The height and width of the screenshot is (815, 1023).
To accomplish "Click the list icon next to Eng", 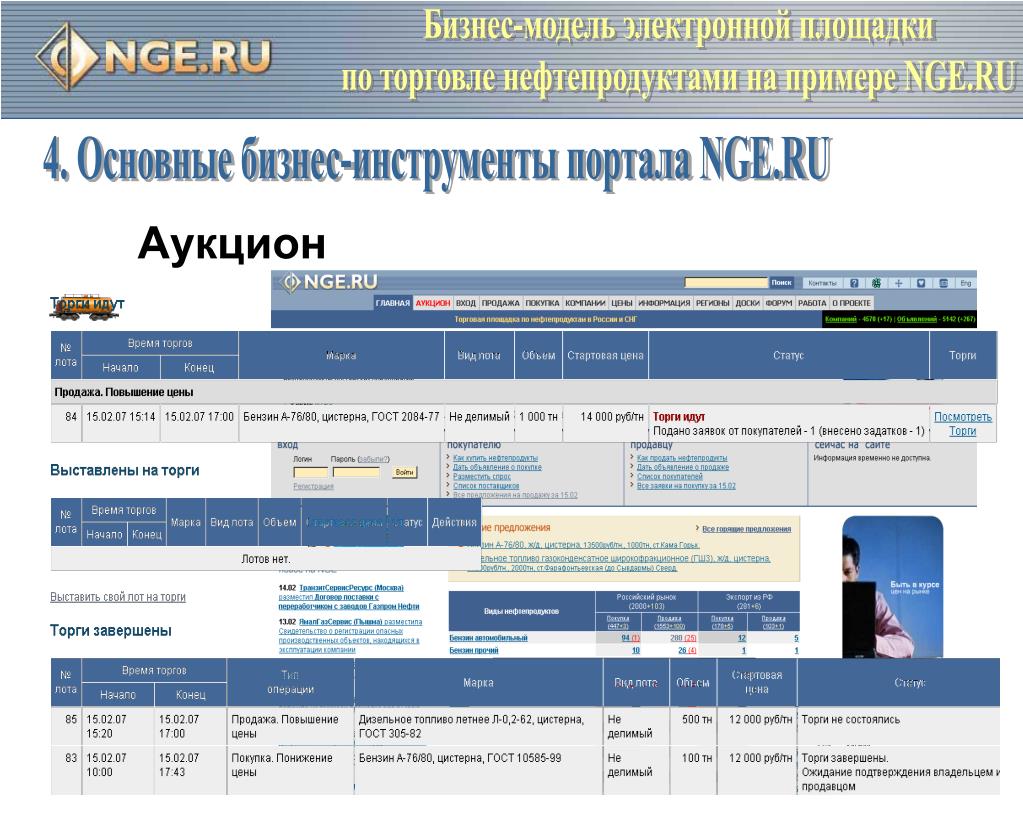I will point(943,283).
